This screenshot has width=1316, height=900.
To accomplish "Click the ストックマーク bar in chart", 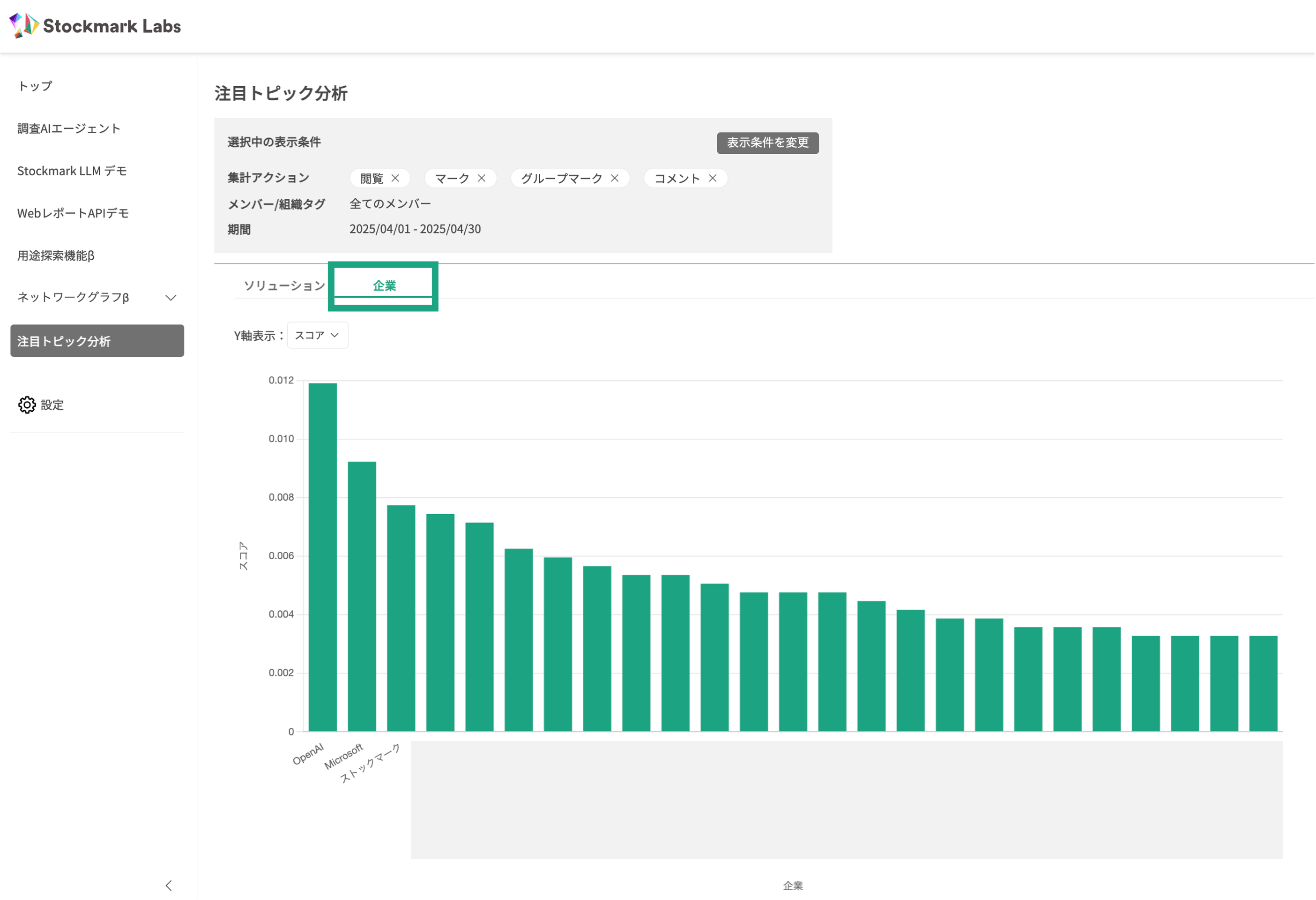I will (401, 618).
